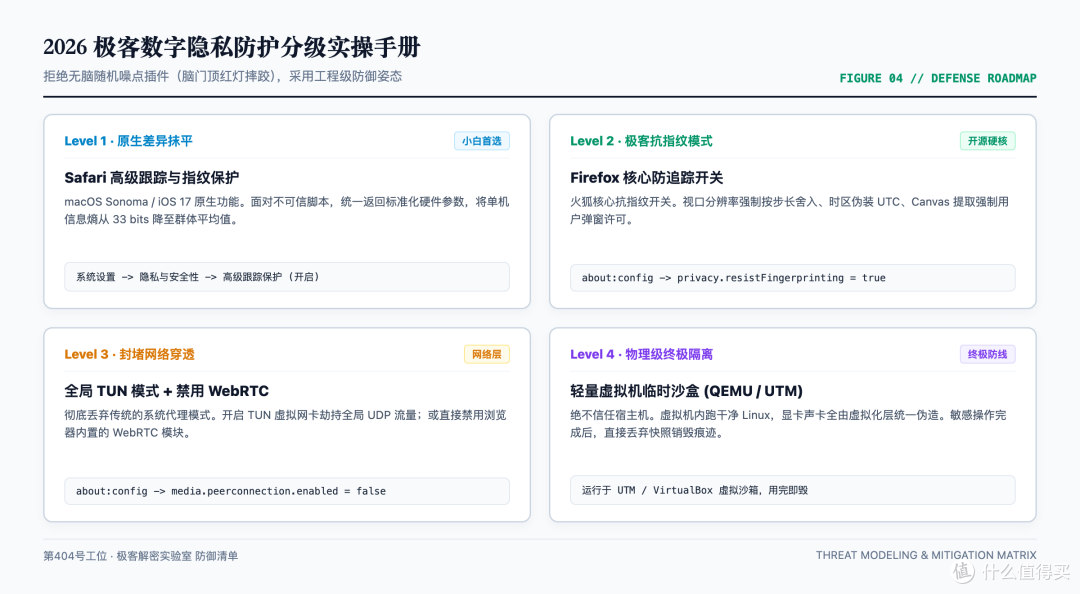Select the Level 3 · 封堵网络穿透 heading
This screenshot has width=1080, height=594.
pos(129,354)
